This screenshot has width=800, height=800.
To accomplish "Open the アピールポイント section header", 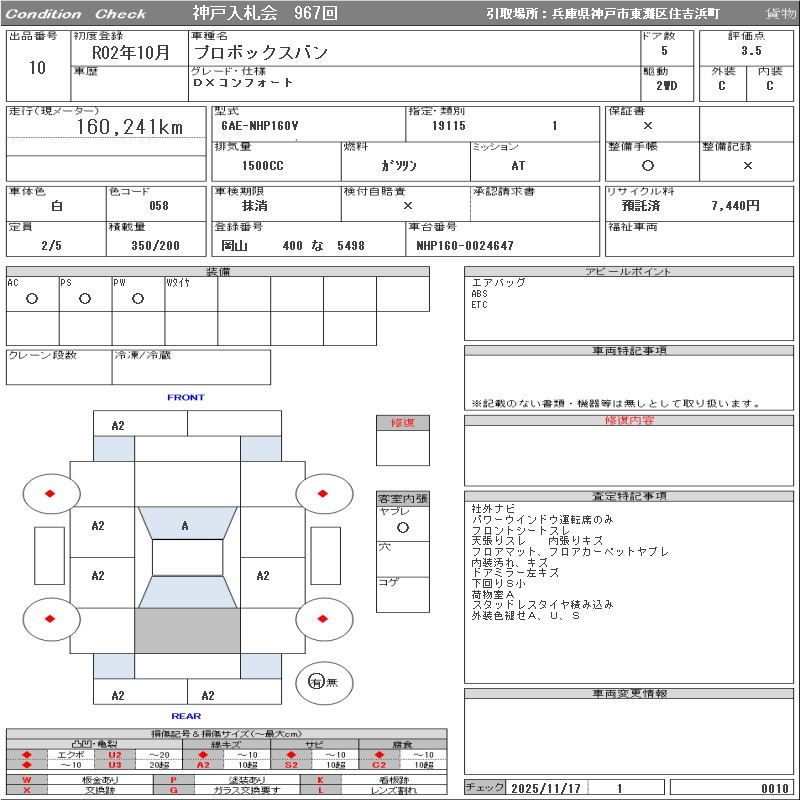I will click(629, 272).
